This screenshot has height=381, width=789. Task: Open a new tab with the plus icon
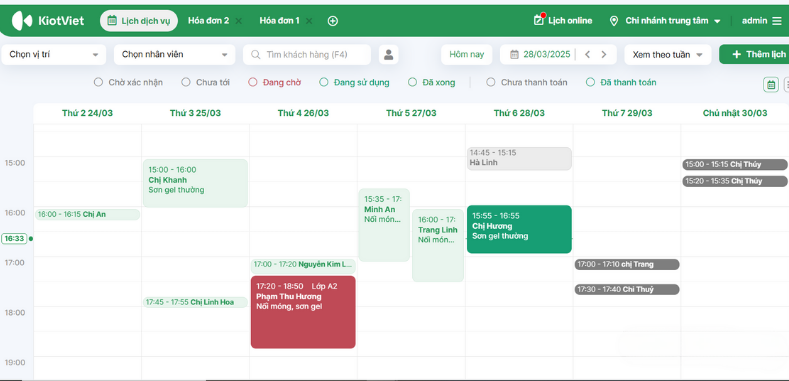coord(333,21)
